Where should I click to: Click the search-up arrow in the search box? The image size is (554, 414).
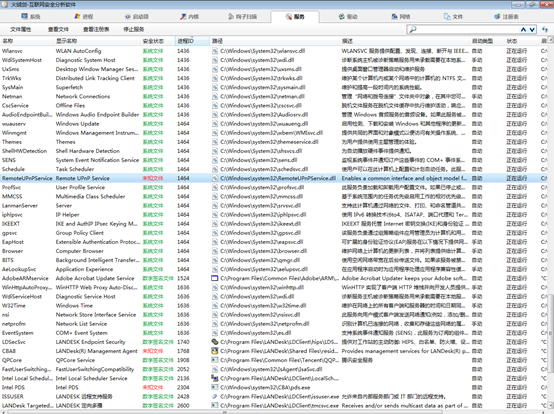click(x=524, y=30)
